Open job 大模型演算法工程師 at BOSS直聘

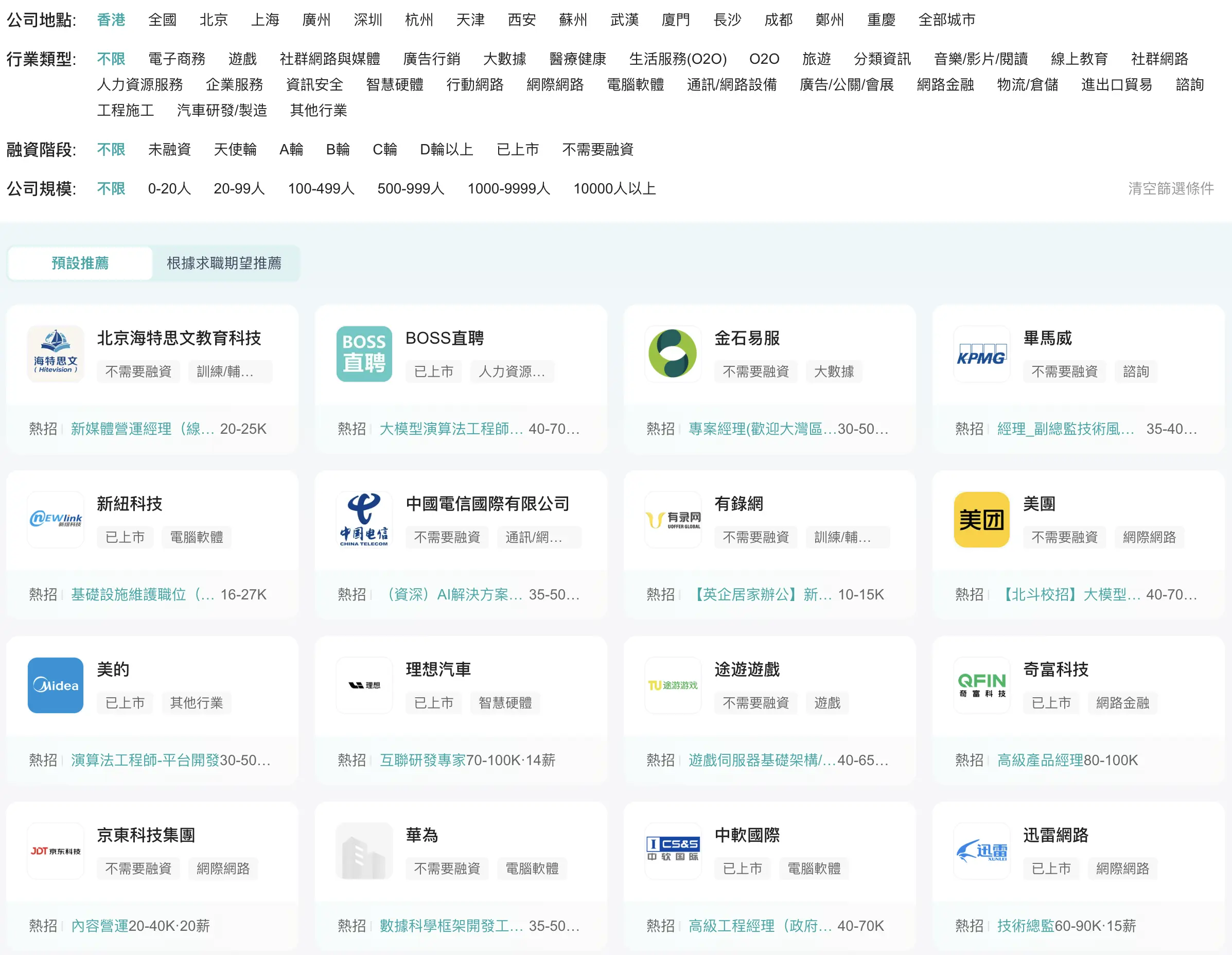click(451, 429)
